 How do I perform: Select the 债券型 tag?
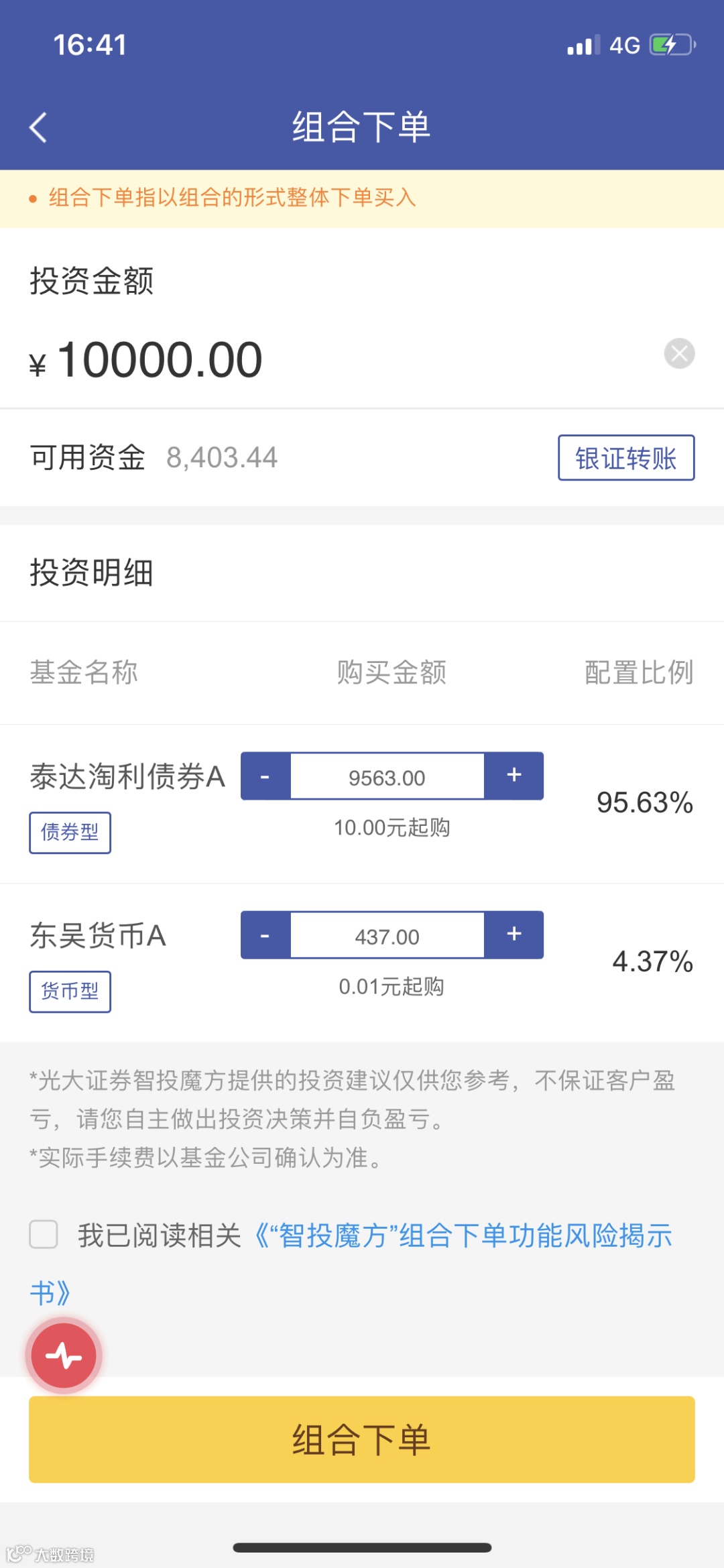point(70,833)
